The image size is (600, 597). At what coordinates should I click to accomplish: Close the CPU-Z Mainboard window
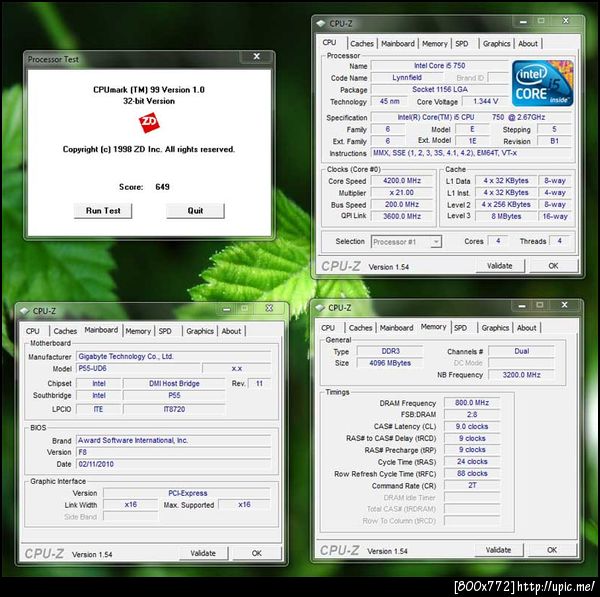click(269, 308)
